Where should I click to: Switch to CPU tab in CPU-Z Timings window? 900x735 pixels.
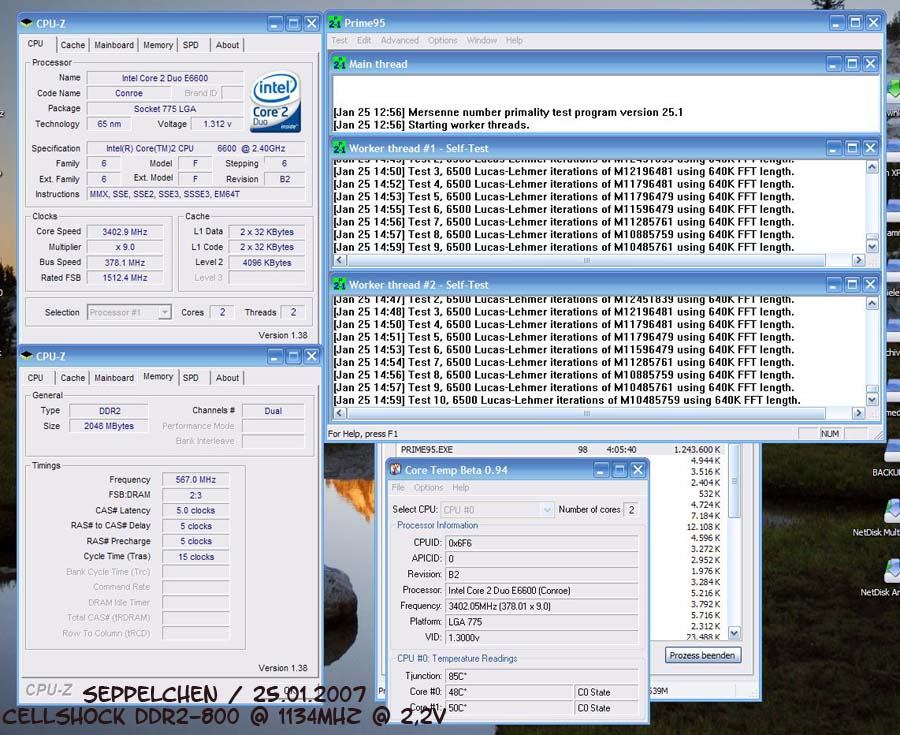tap(36, 378)
